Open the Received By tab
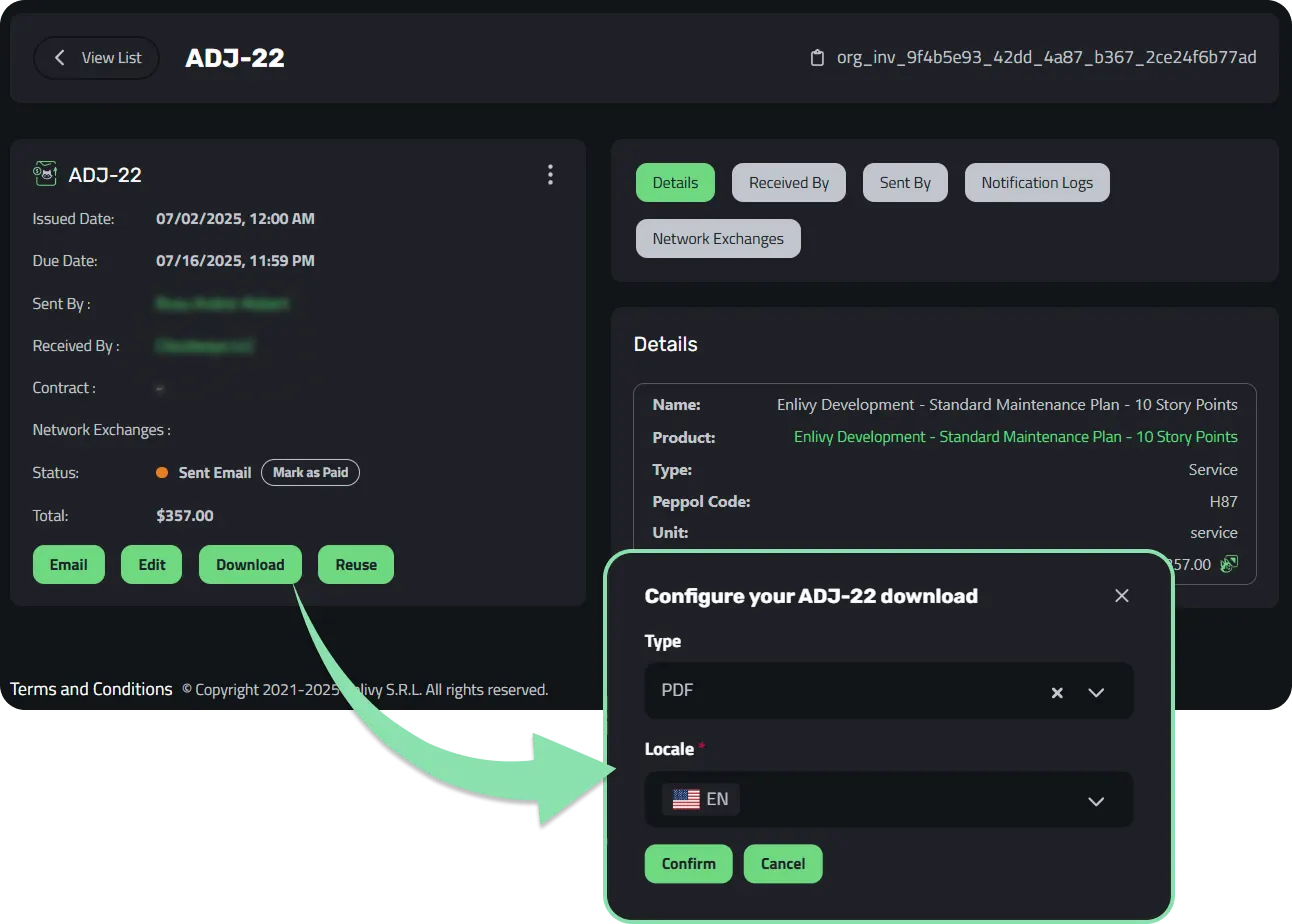Screen dimensions: 1292x924 (x=789, y=182)
